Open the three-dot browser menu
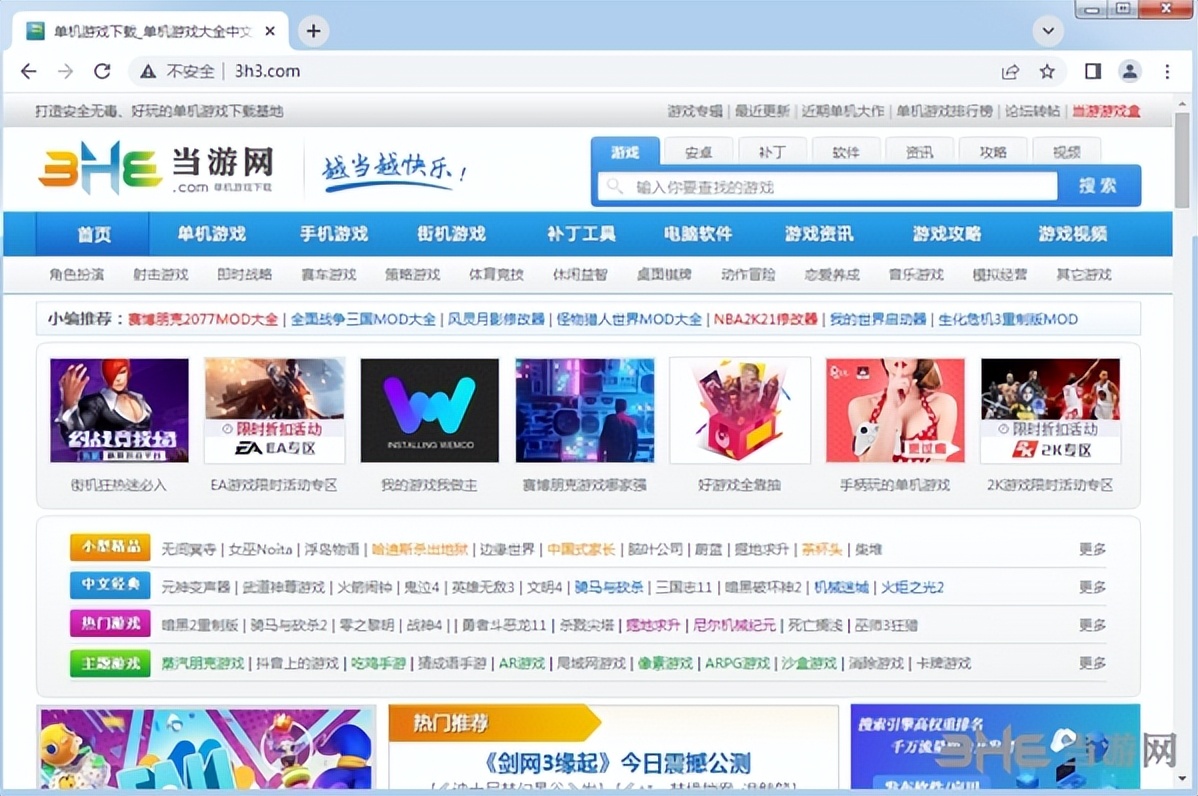The height and width of the screenshot is (796, 1198). tap(1167, 71)
